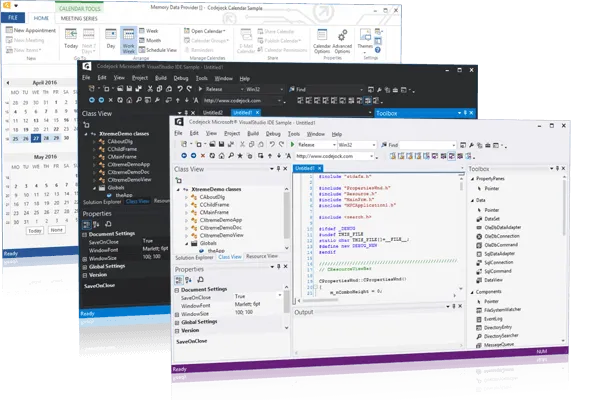Switch to Solution Explorer tab in light IDE
The width and height of the screenshot is (600, 400).
(194, 257)
